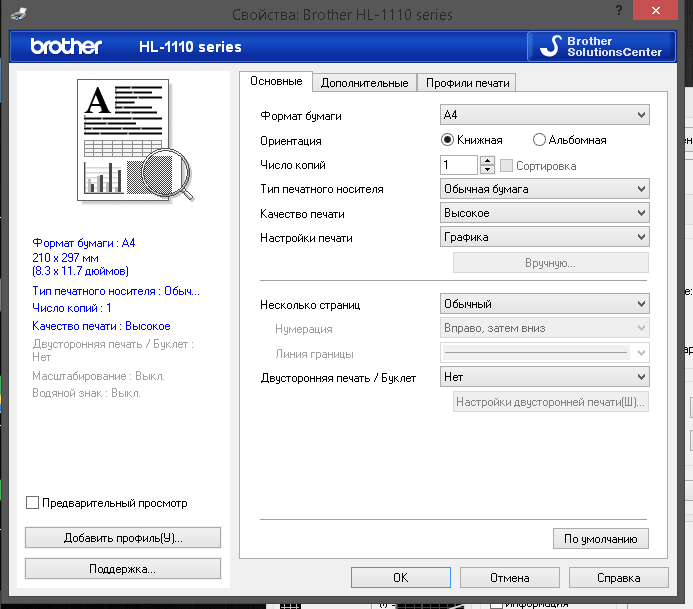Screen dimensions: 693x609
Task: Open the Двусторонняя печать / Буклет dropdown
Action: (544, 377)
